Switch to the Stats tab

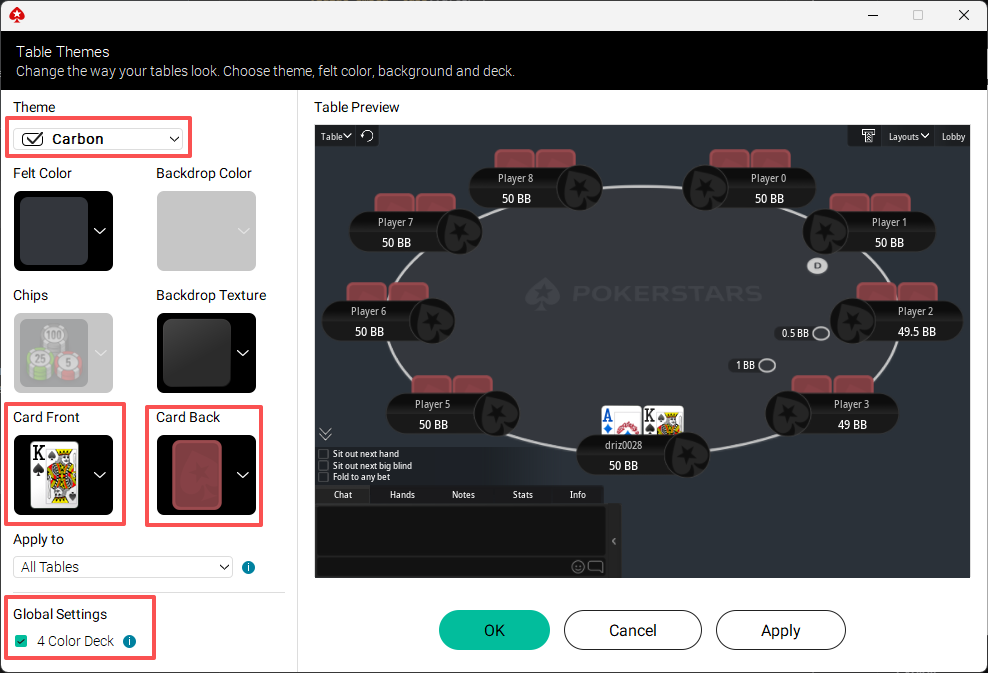522,495
